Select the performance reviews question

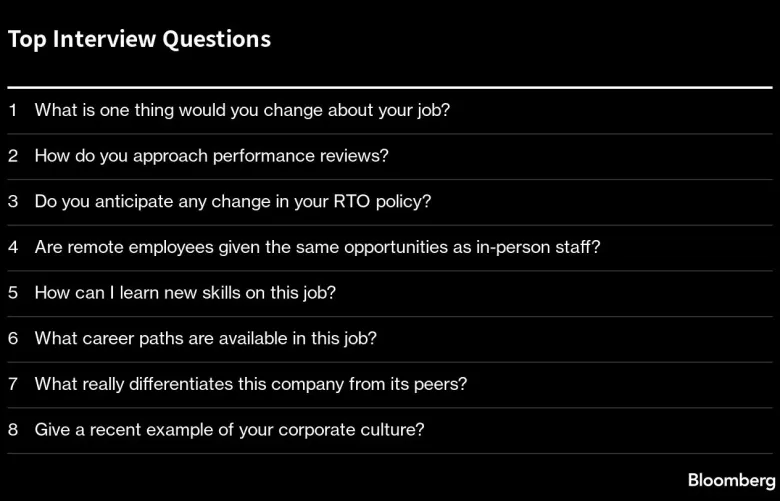[211, 156]
